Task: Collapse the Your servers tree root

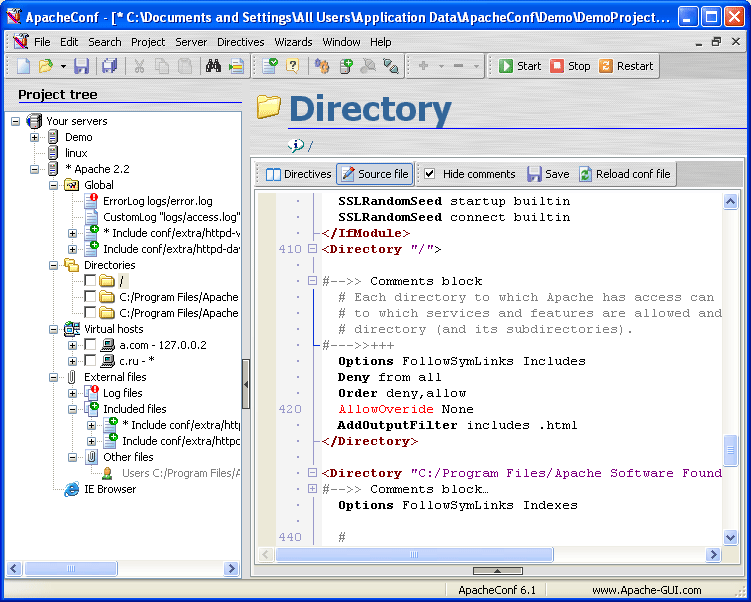Action: click(16, 121)
